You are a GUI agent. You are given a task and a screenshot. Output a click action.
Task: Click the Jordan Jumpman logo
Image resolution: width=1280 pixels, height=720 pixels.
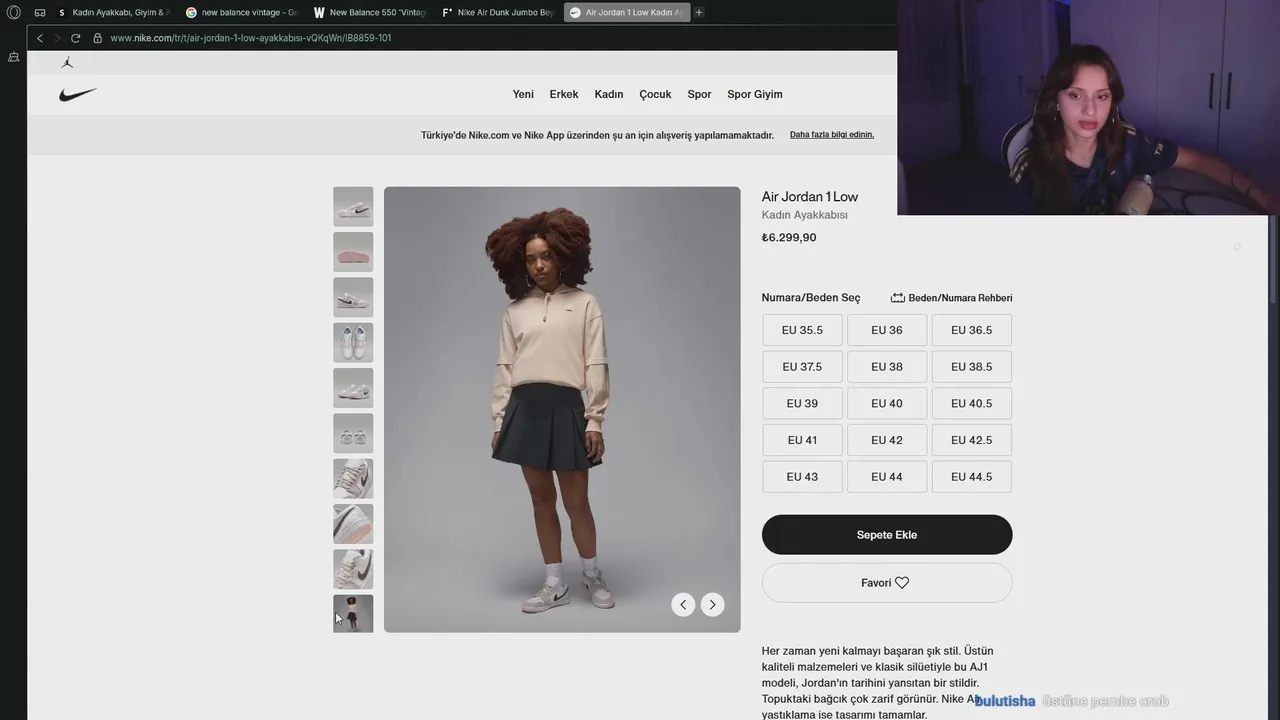click(x=67, y=62)
